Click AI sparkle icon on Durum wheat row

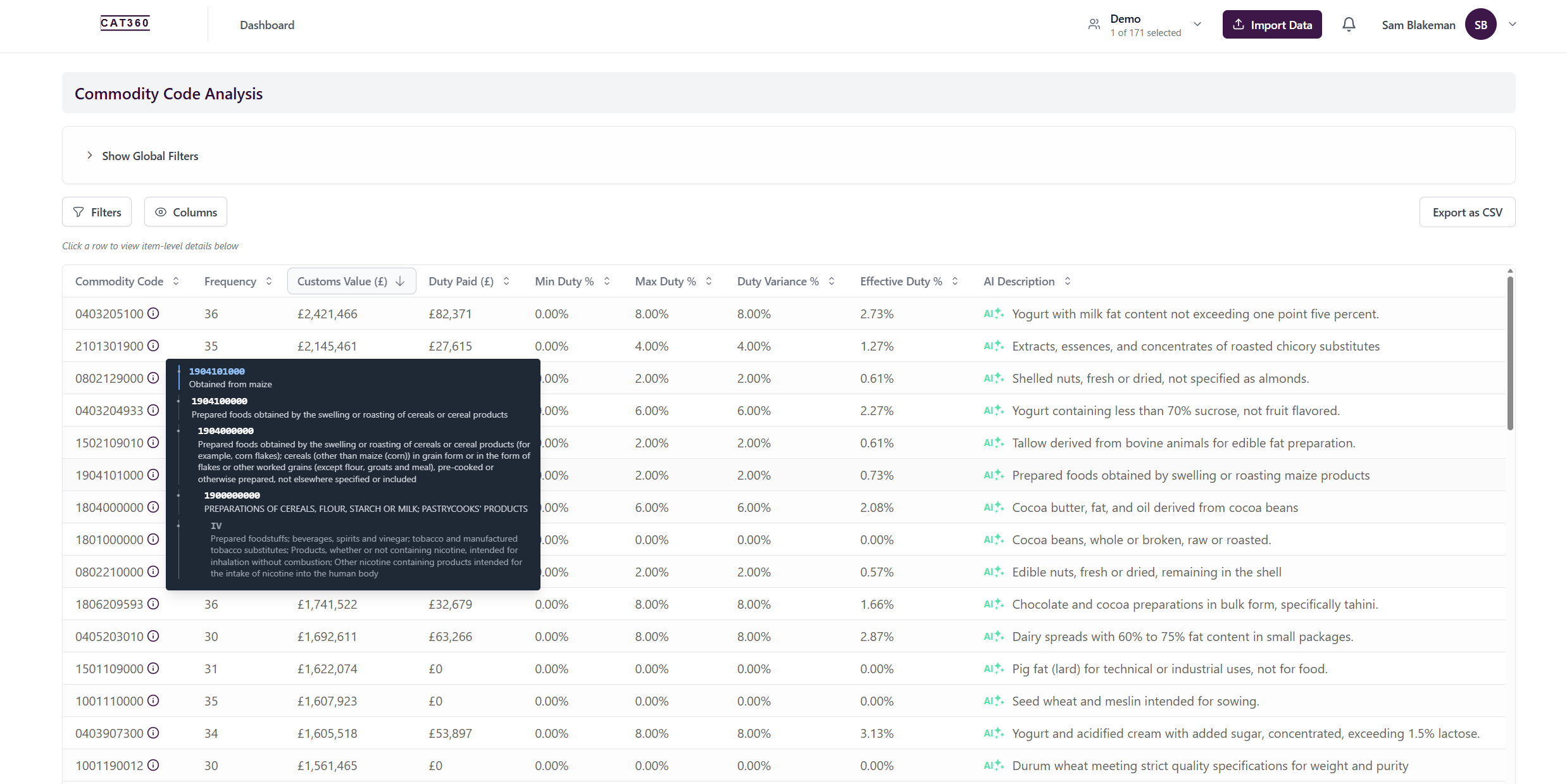tap(994, 765)
